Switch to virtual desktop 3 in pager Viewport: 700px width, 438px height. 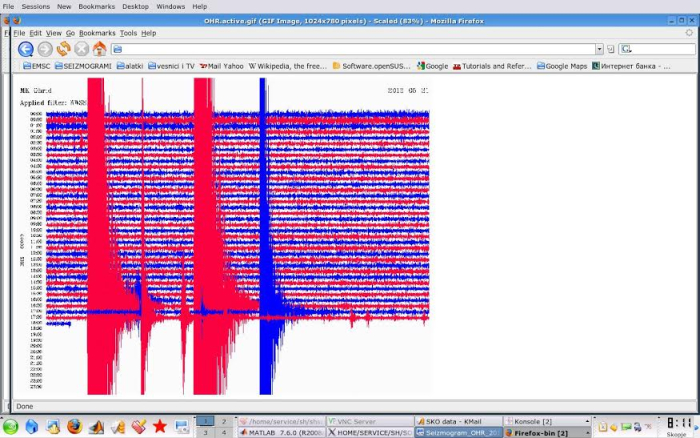205,433
